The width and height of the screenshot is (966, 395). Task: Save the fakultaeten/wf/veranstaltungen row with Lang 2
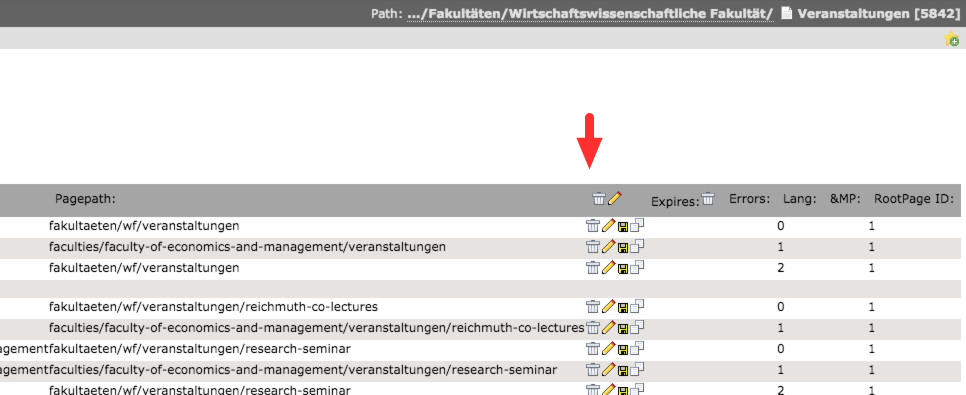coord(622,269)
